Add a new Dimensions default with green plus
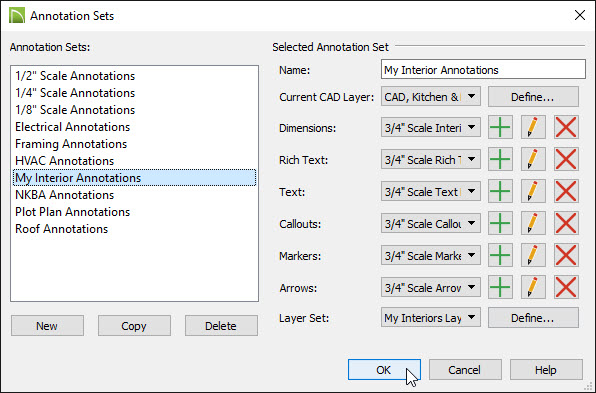Viewport: 596px width, 393px height. [500, 127]
